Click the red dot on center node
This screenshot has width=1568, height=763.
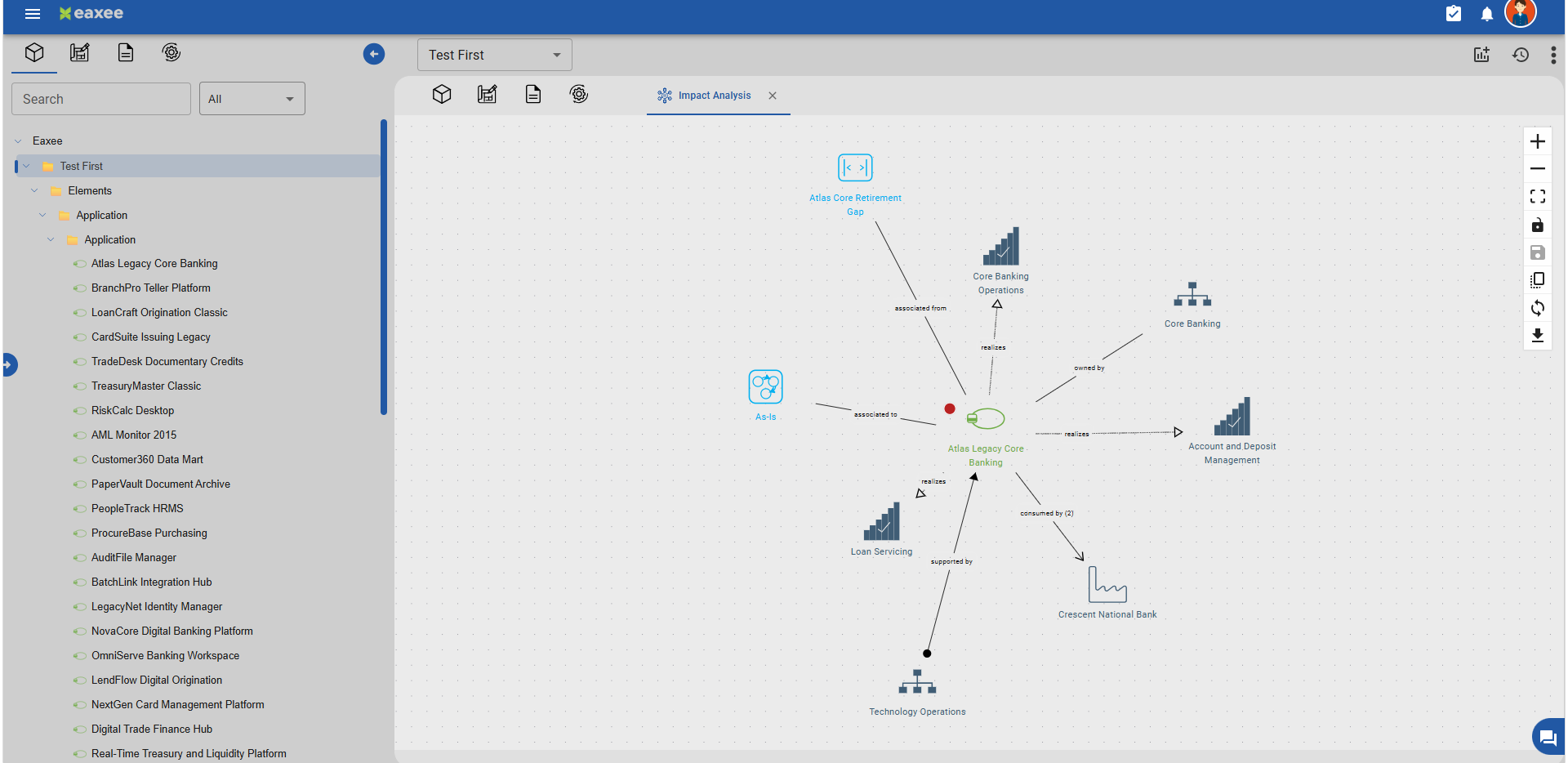(x=950, y=408)
